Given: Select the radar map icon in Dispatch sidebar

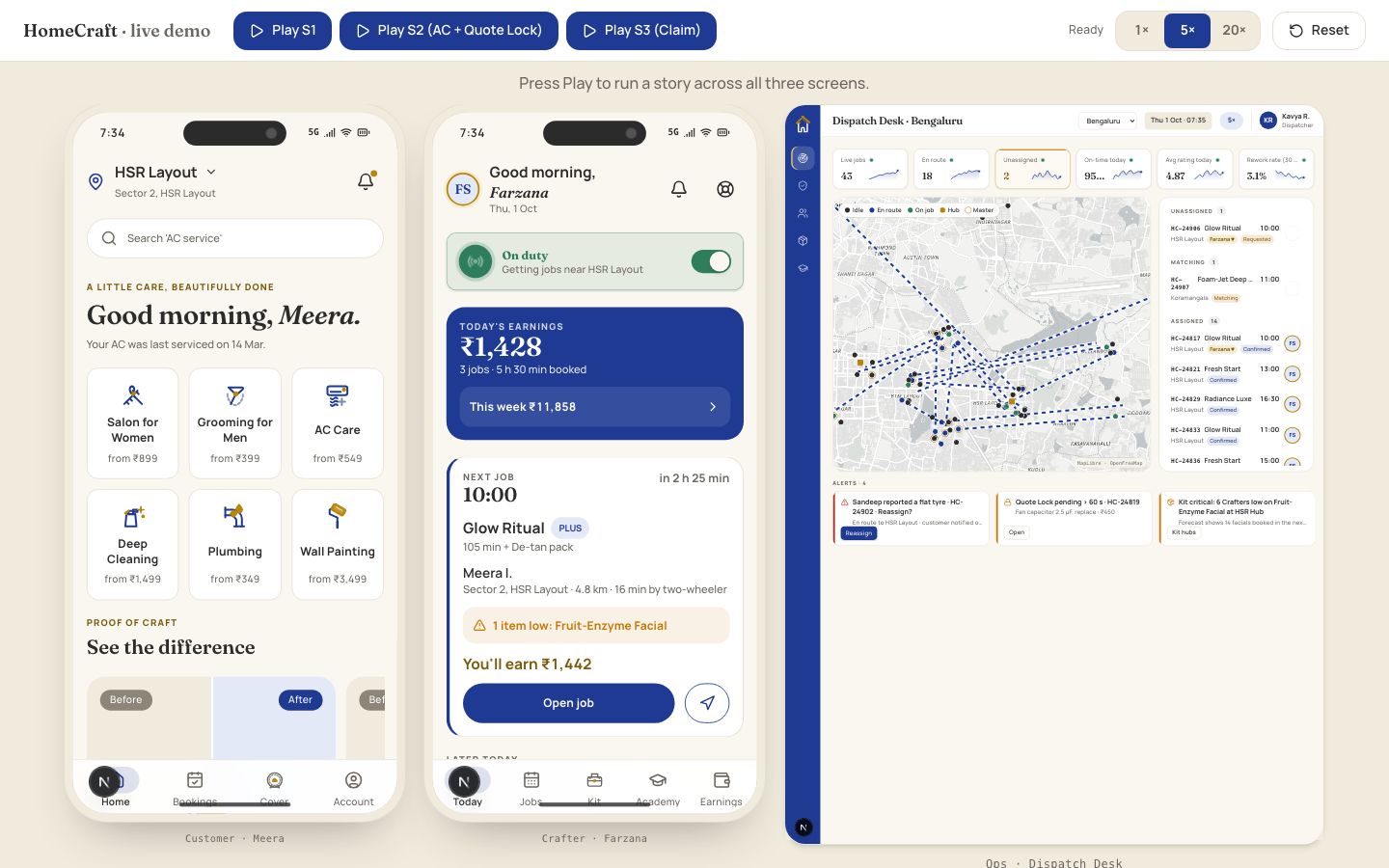Looking at the screenshot, I should tap(803, 158).
